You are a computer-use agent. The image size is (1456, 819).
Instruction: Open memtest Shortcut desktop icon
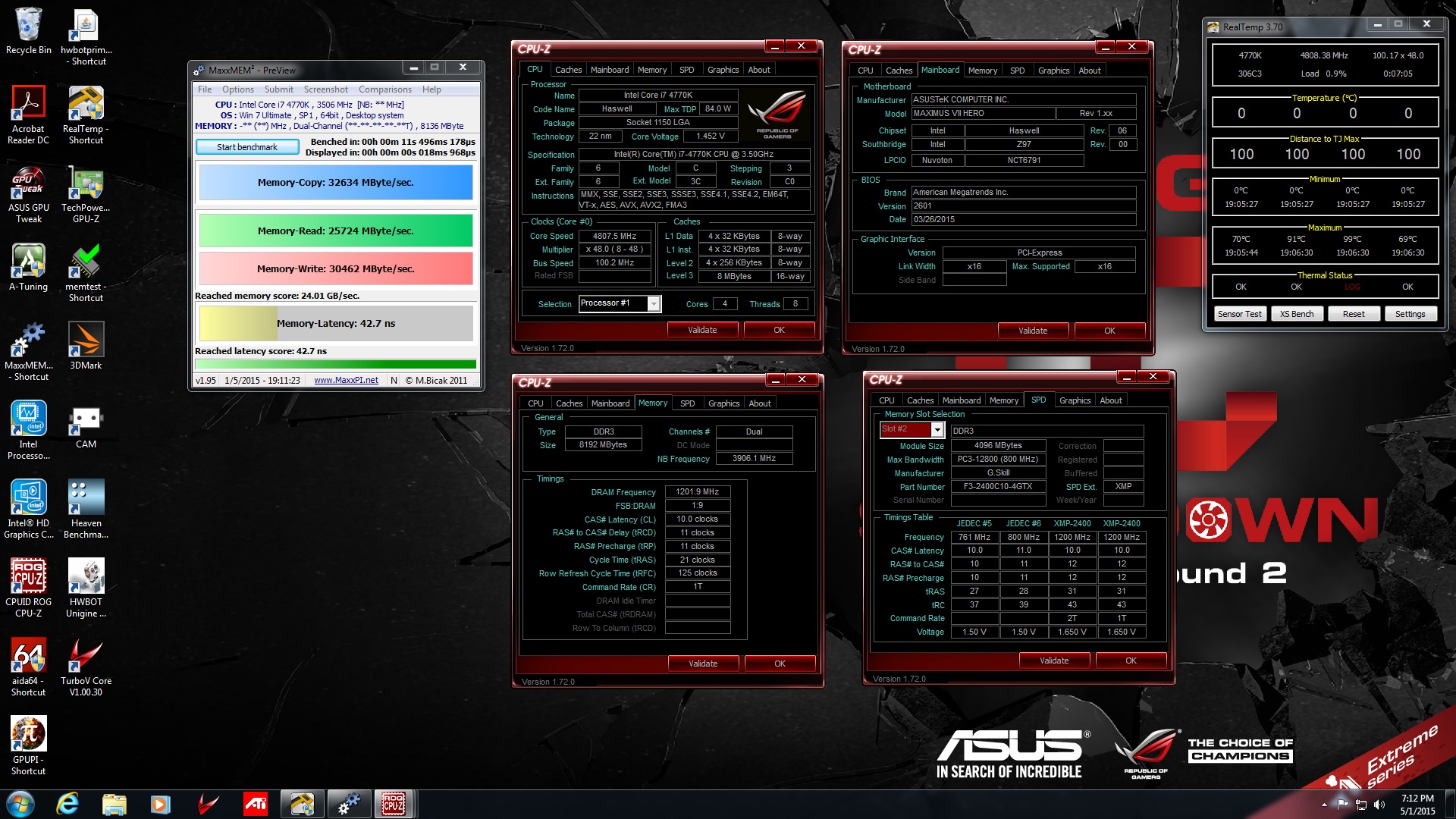(86, 272)
